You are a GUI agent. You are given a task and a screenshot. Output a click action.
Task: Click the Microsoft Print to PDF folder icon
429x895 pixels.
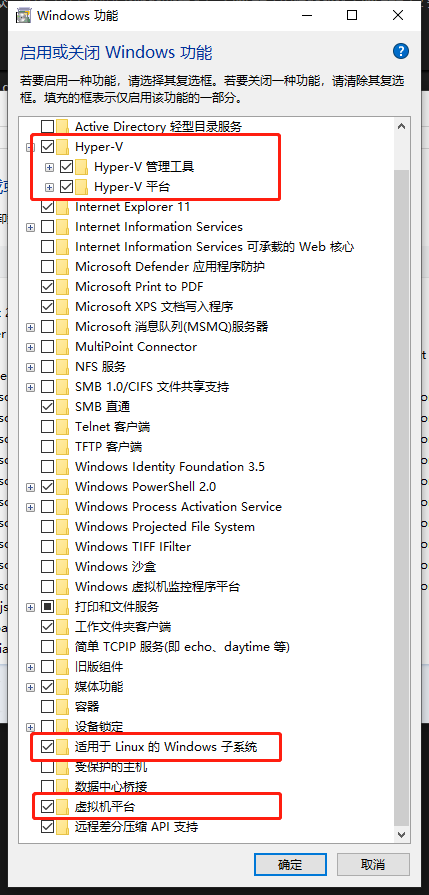[63, 287]
